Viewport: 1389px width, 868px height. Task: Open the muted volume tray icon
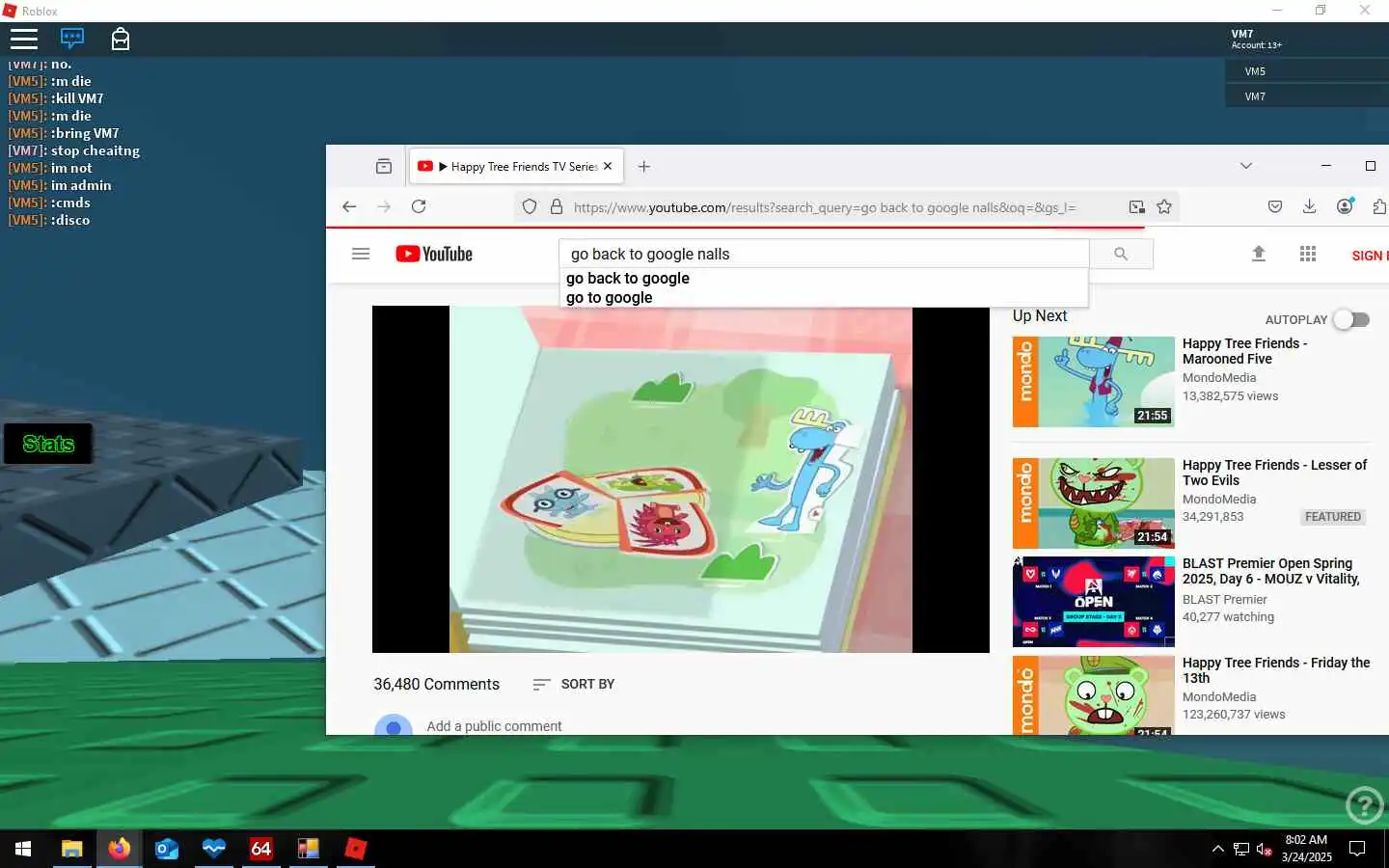[1264, 849]
